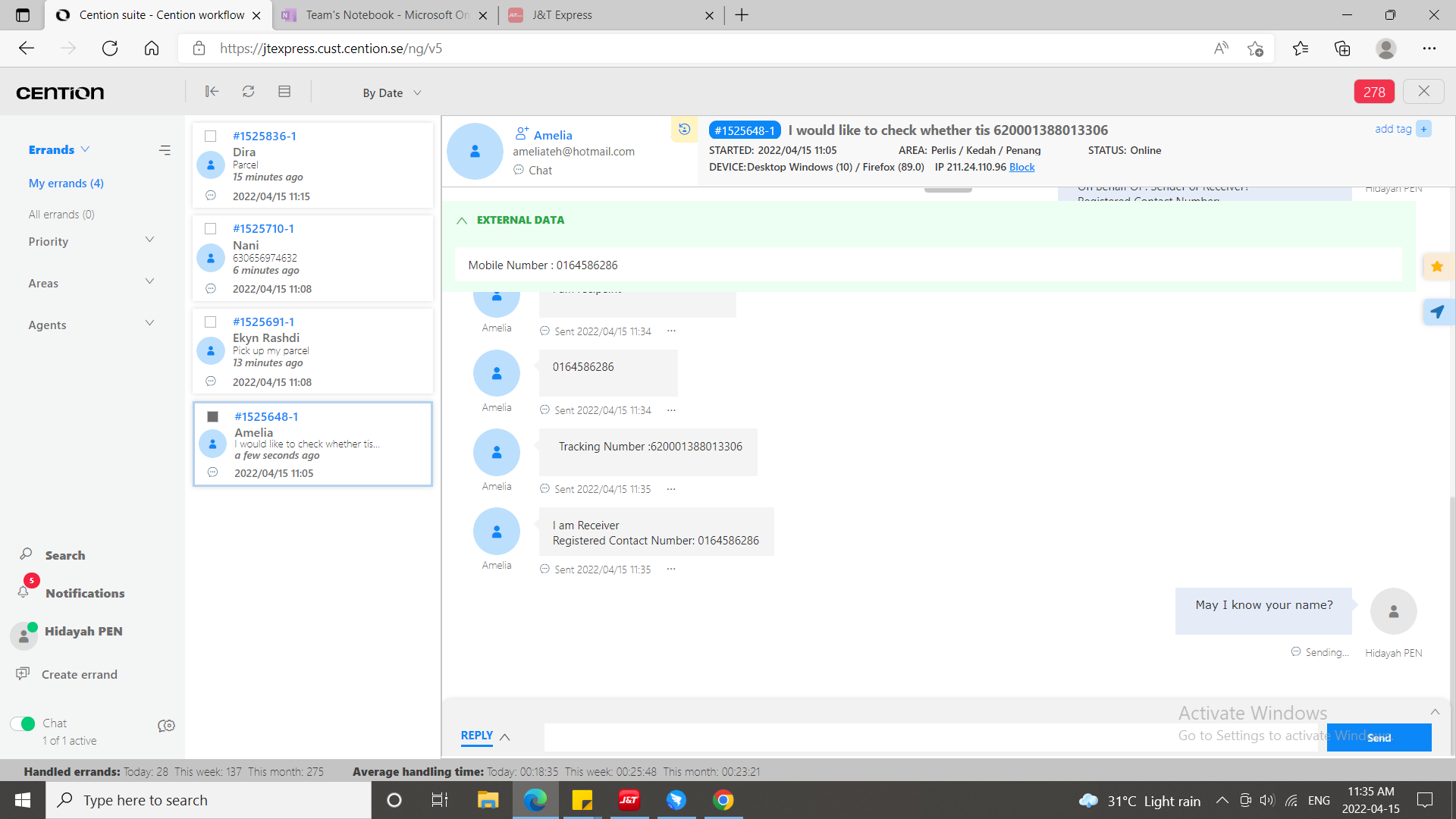Screen dimensions: 1456x819
Task: Select checkbox for errand #1525691-1
Action: [211, 322]
